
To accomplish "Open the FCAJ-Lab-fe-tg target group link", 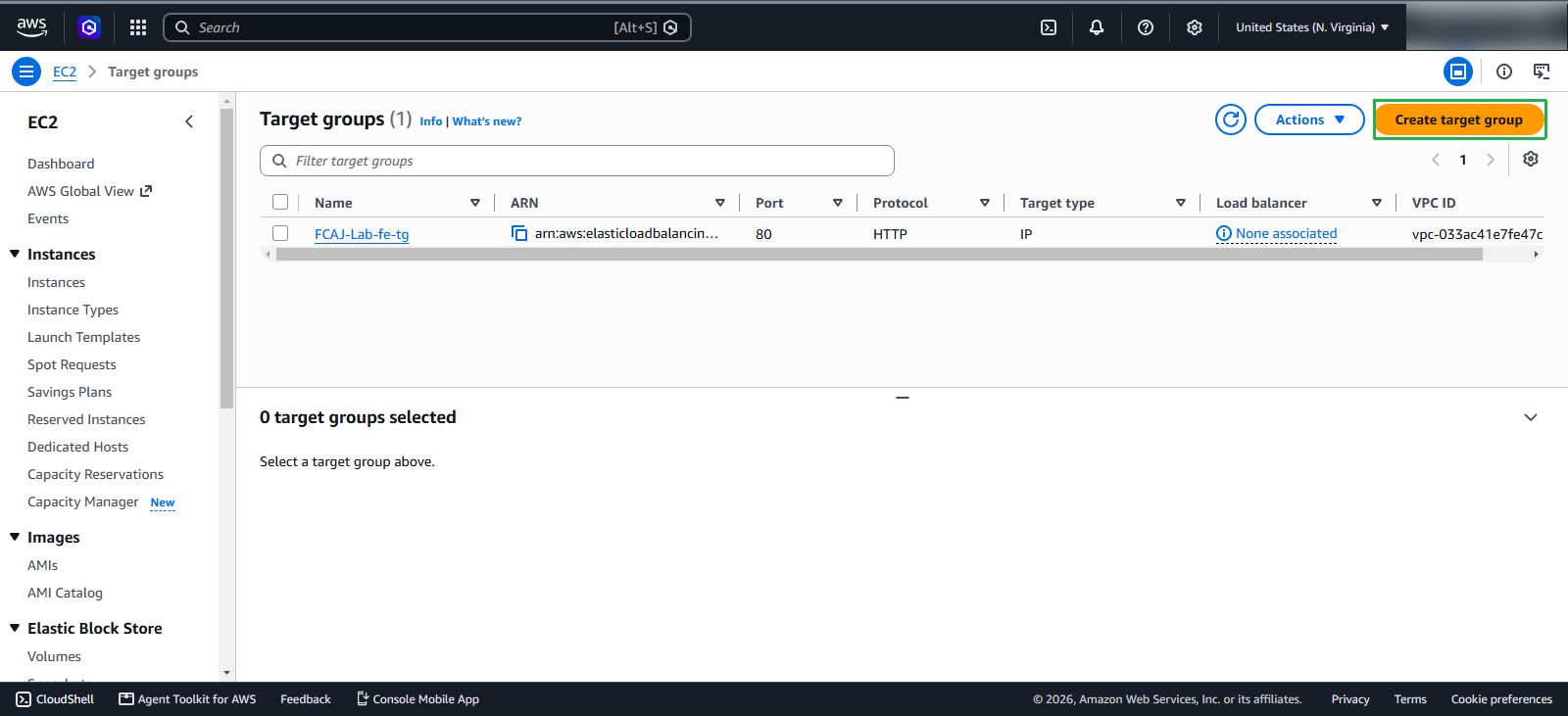I will (362, 234).
